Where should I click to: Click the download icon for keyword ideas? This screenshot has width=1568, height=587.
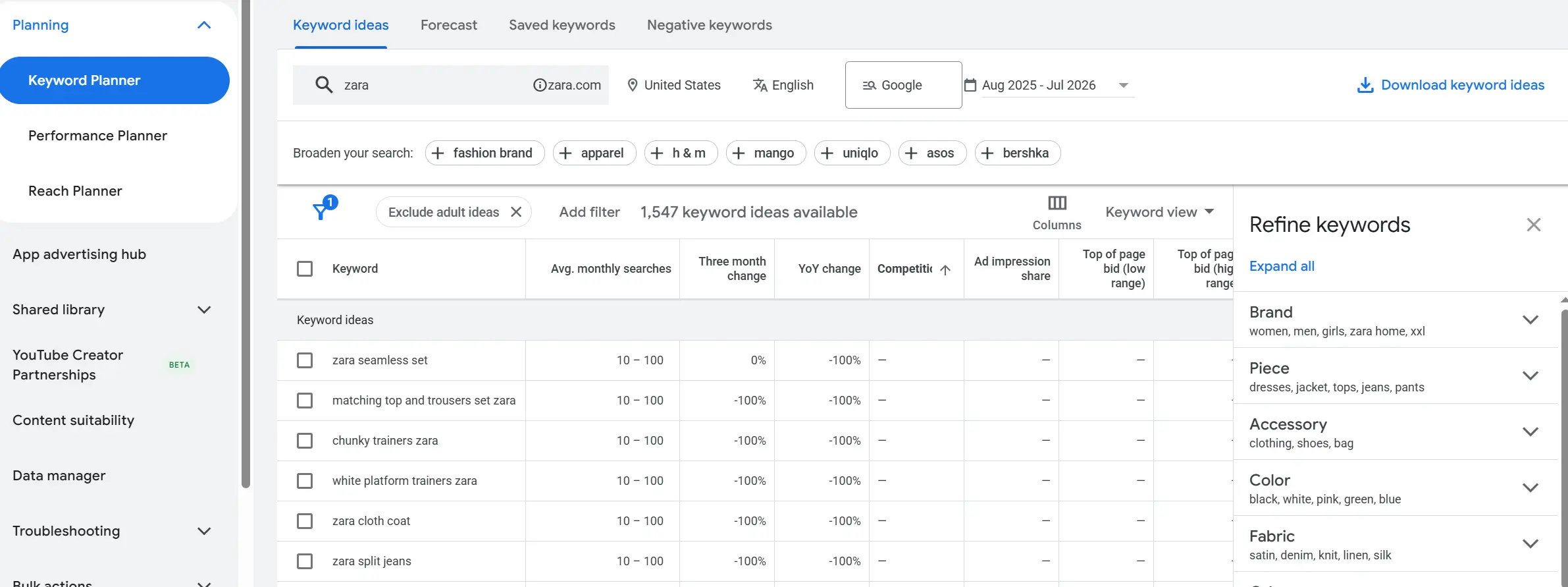(x=1365, y=85)
